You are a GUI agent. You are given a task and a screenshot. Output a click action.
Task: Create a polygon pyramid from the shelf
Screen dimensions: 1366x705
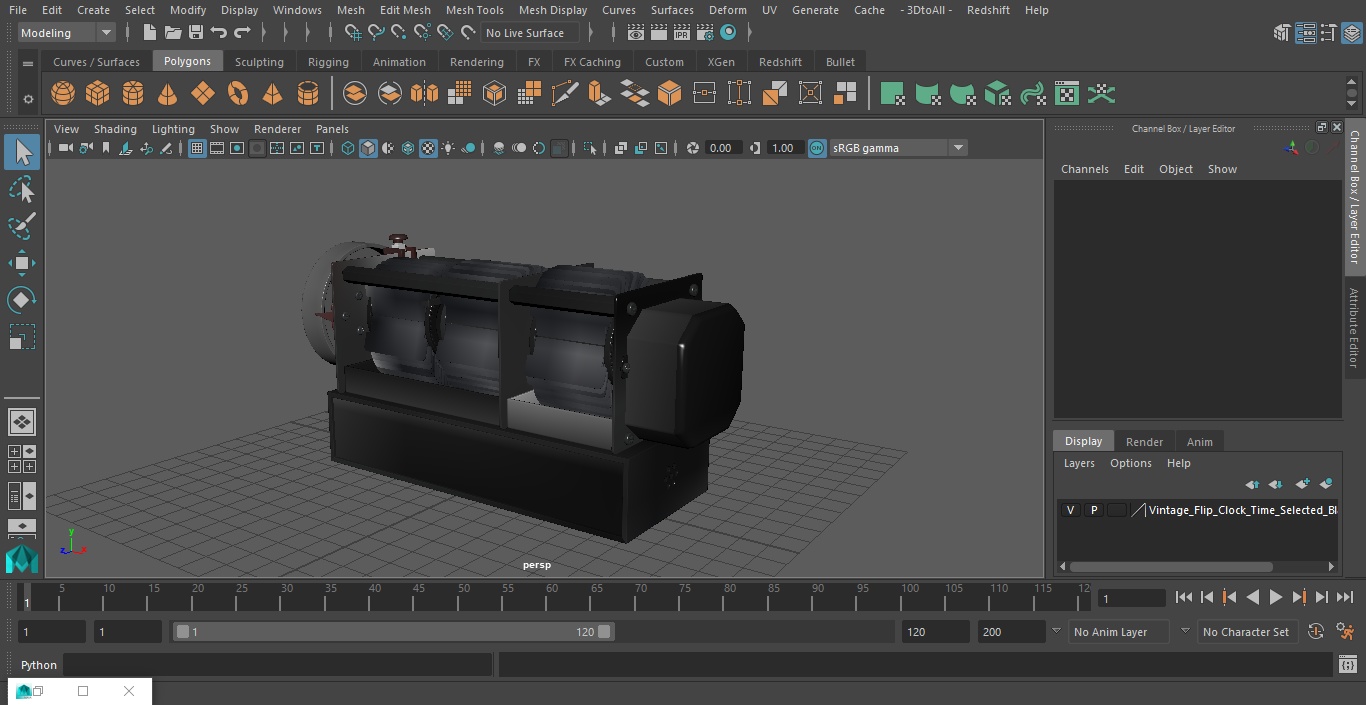point(272,94)
